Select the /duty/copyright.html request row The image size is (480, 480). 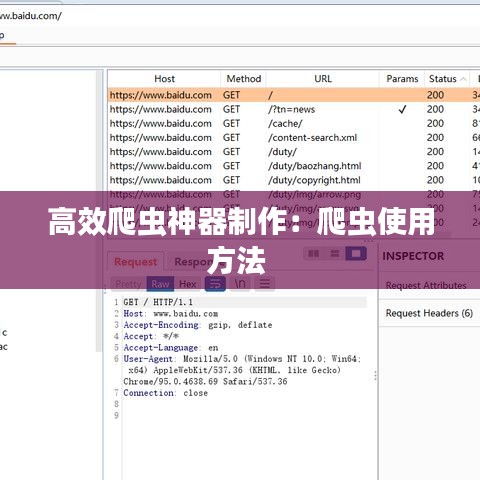(294, 180)
